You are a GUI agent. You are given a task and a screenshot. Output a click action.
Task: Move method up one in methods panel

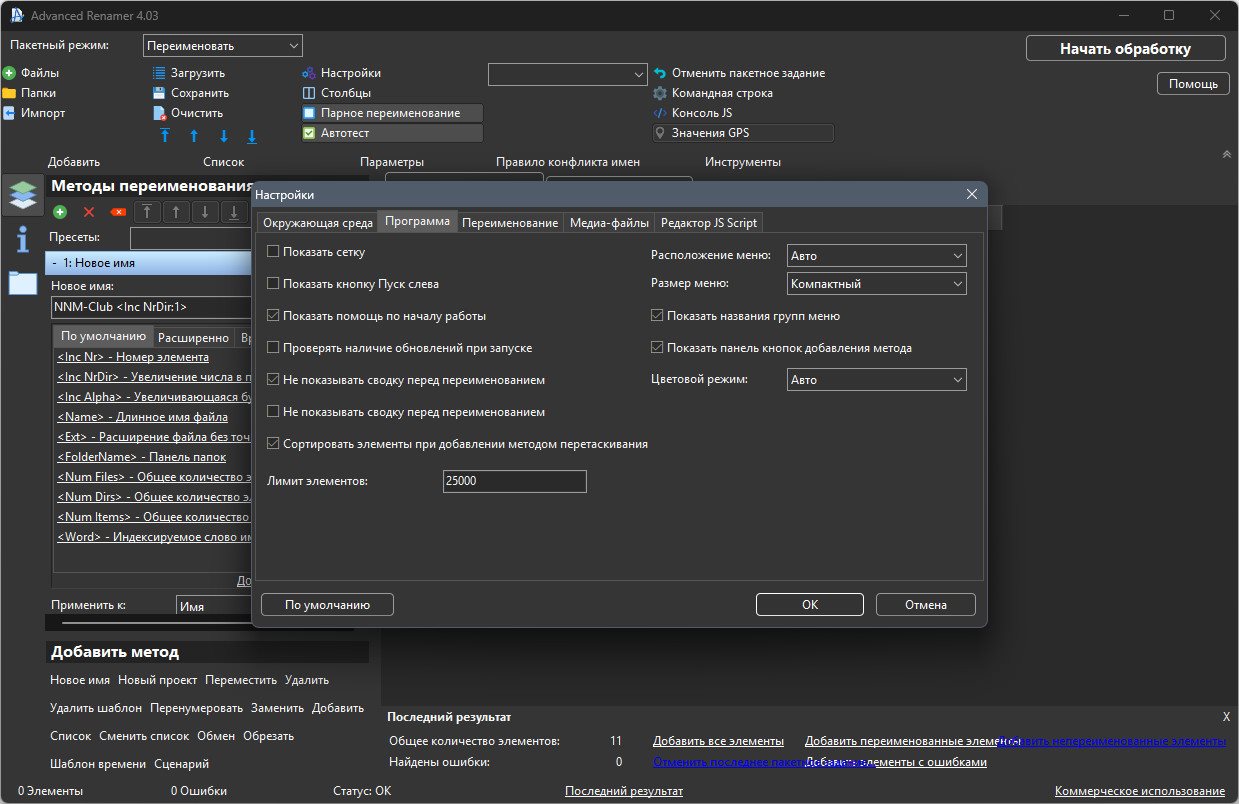177,212
